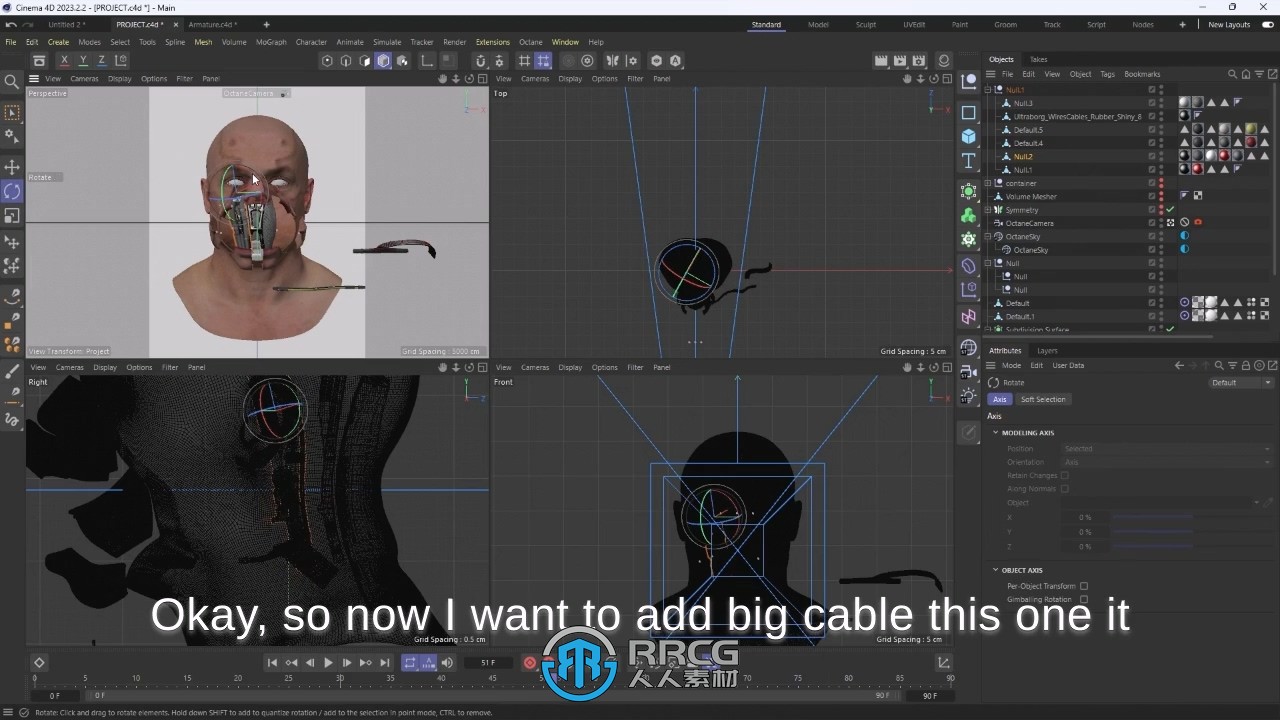Open the MoGraph menu
The image size is (1280, 720).
[271, 42]
